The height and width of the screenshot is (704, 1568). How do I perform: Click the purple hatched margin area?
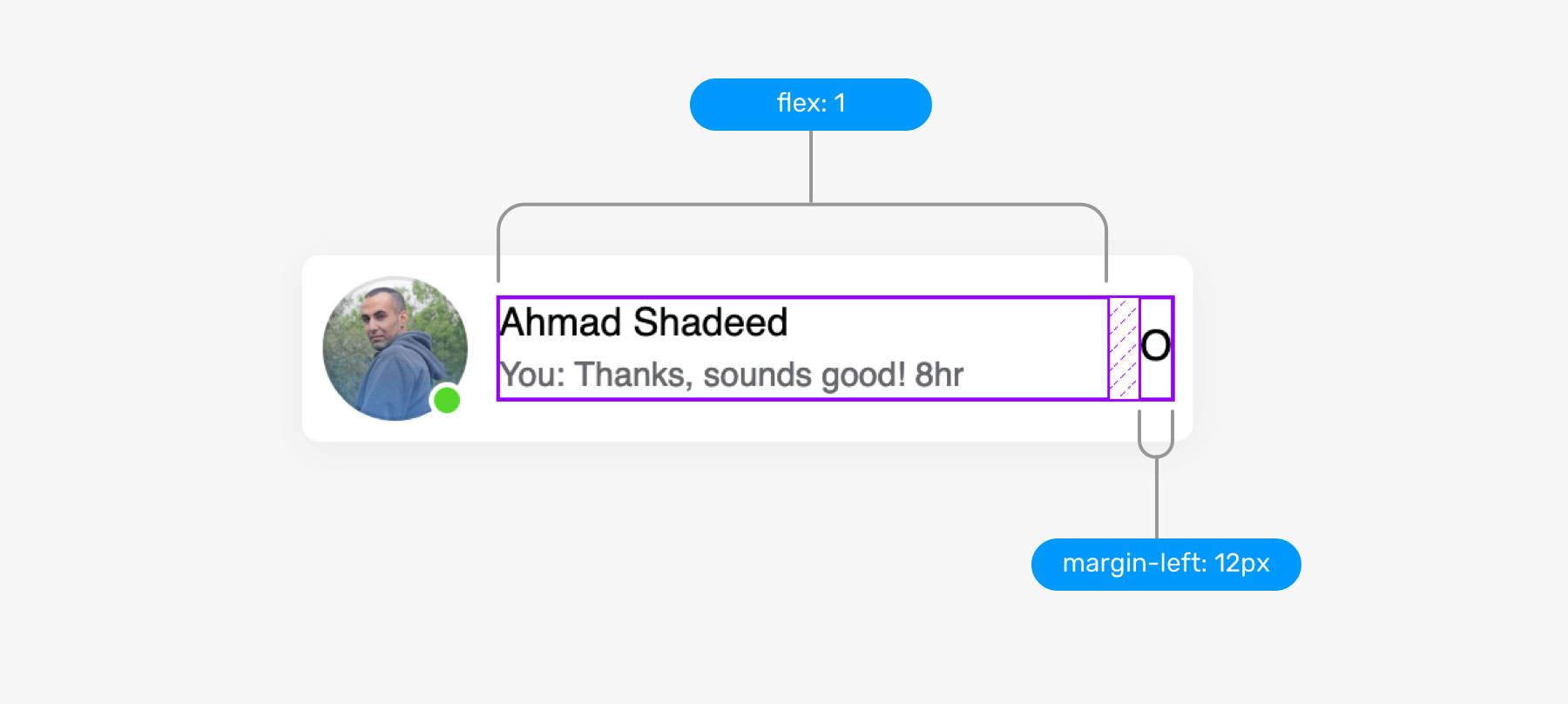pos(1124,349)
